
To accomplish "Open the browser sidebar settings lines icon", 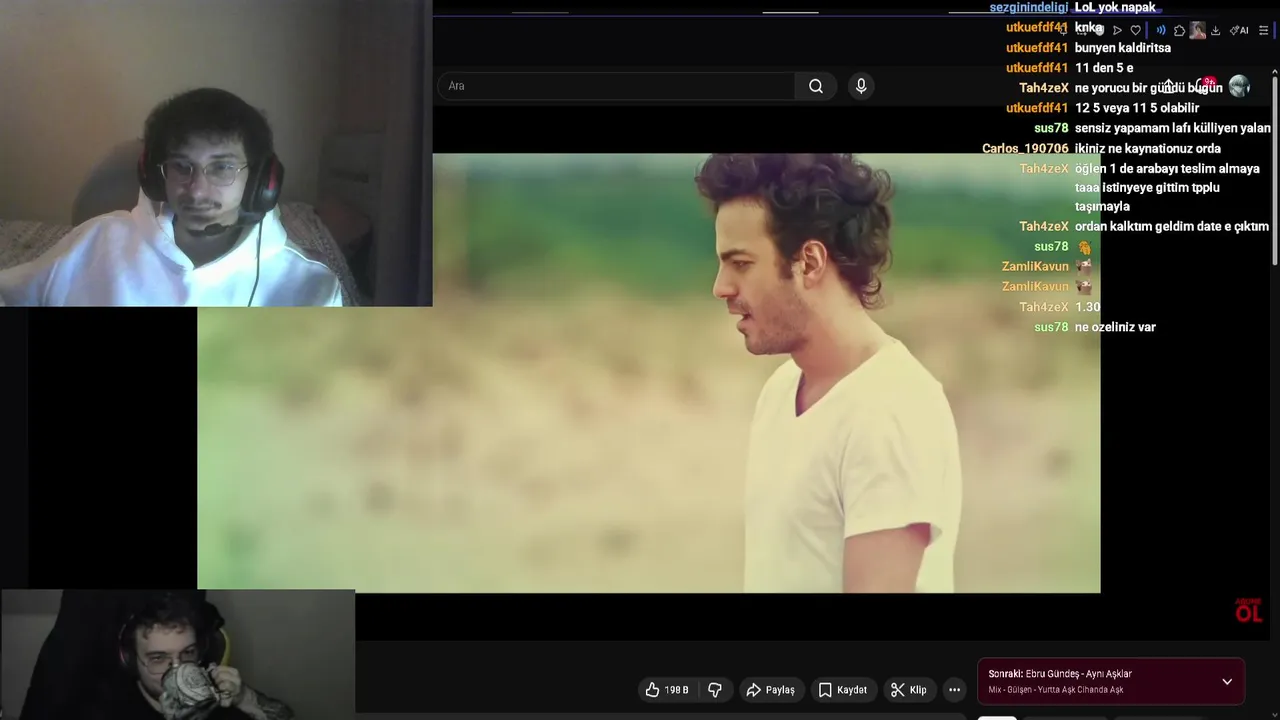I will [1264, 30].
